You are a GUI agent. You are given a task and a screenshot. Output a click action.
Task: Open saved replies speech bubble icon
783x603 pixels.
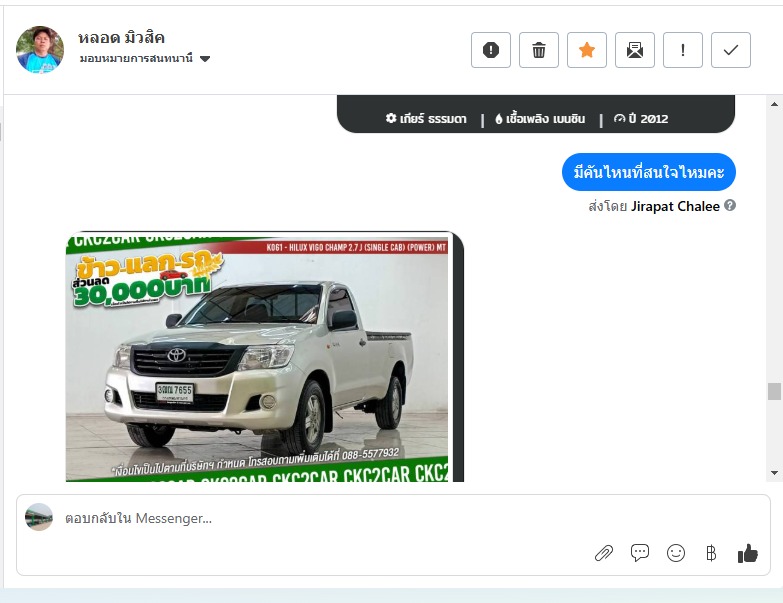click(x=640, y=553)
